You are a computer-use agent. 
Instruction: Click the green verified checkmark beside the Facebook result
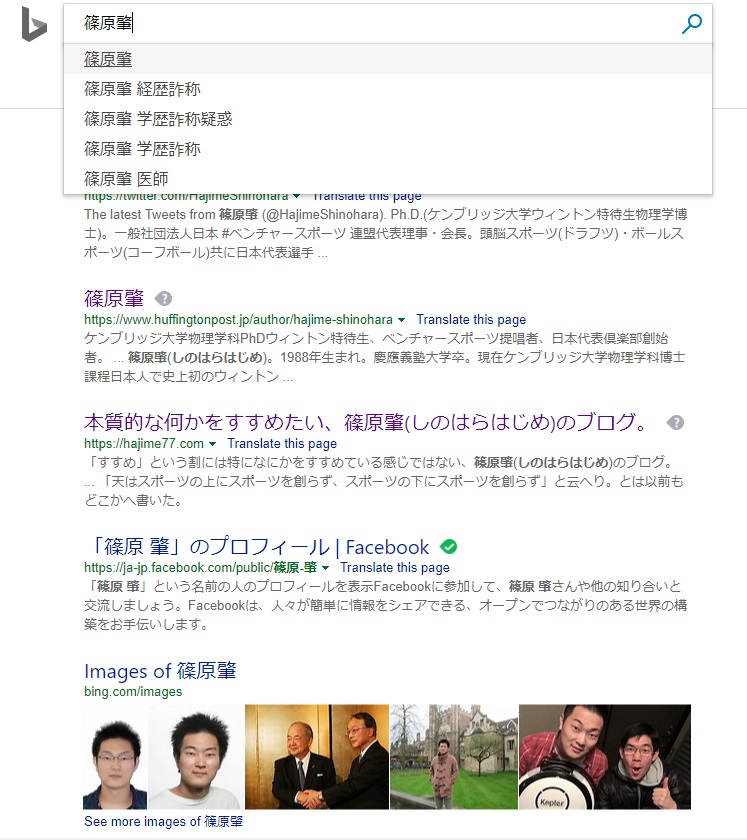[x=448, y=546]
